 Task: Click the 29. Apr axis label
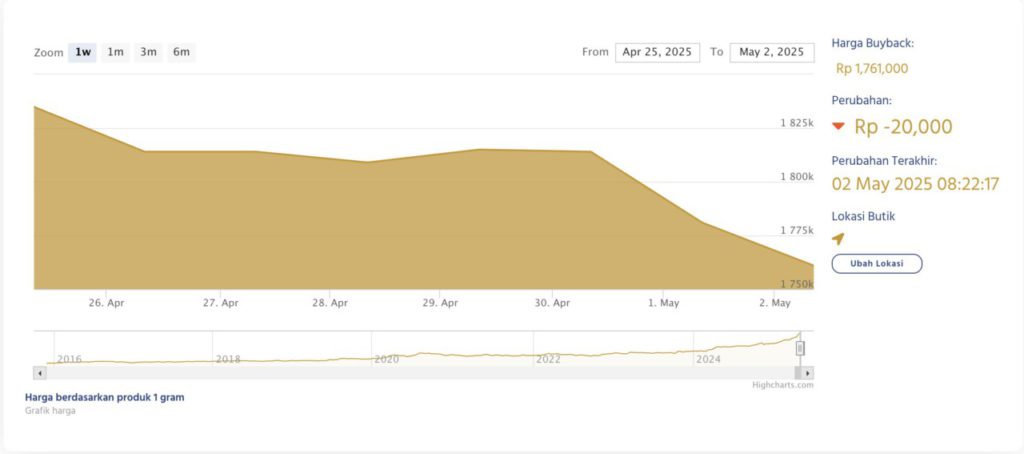(x=440, y=303)
